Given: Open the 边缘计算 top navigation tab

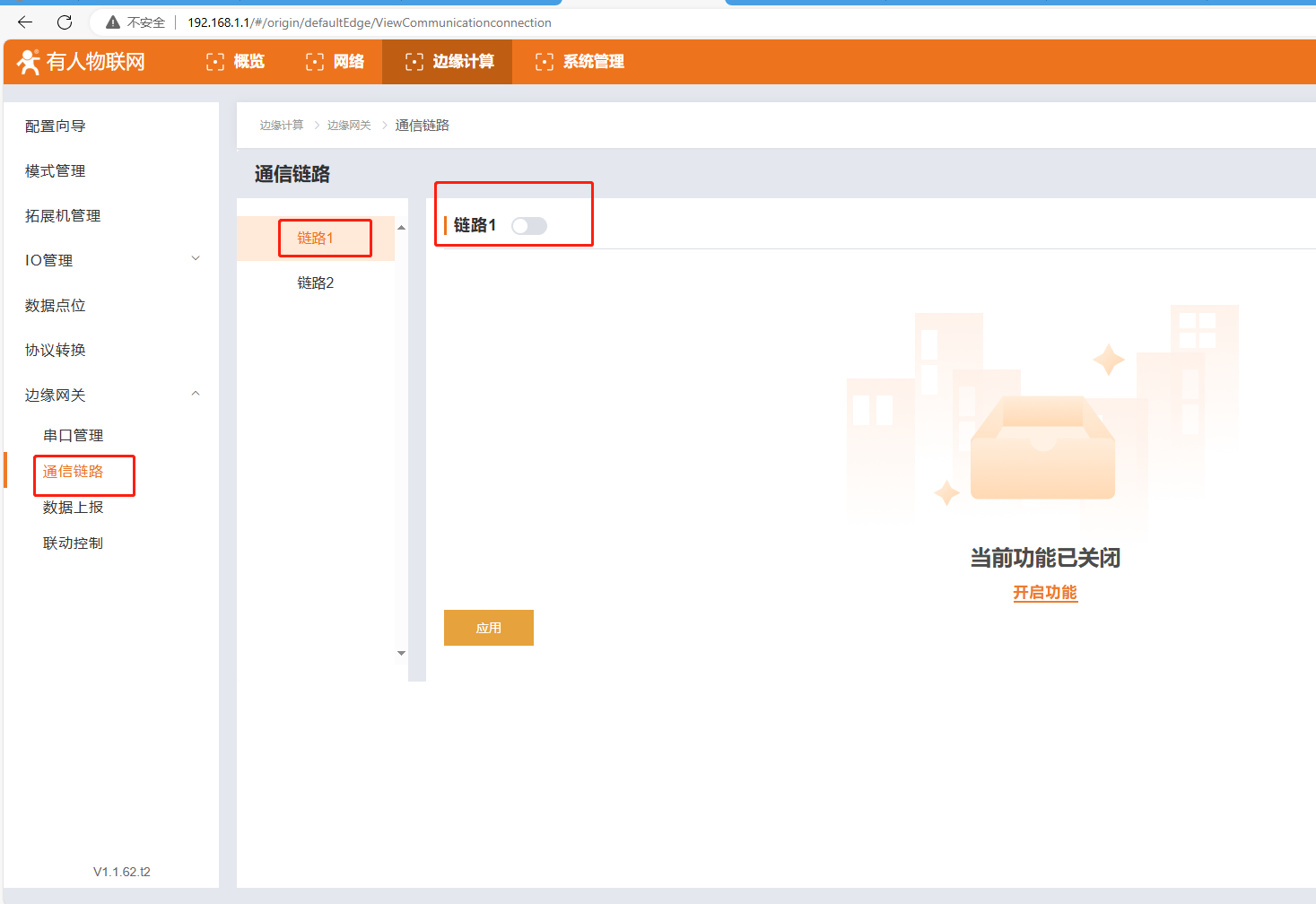Looking at the screenshot, I should tap(449, 62).
